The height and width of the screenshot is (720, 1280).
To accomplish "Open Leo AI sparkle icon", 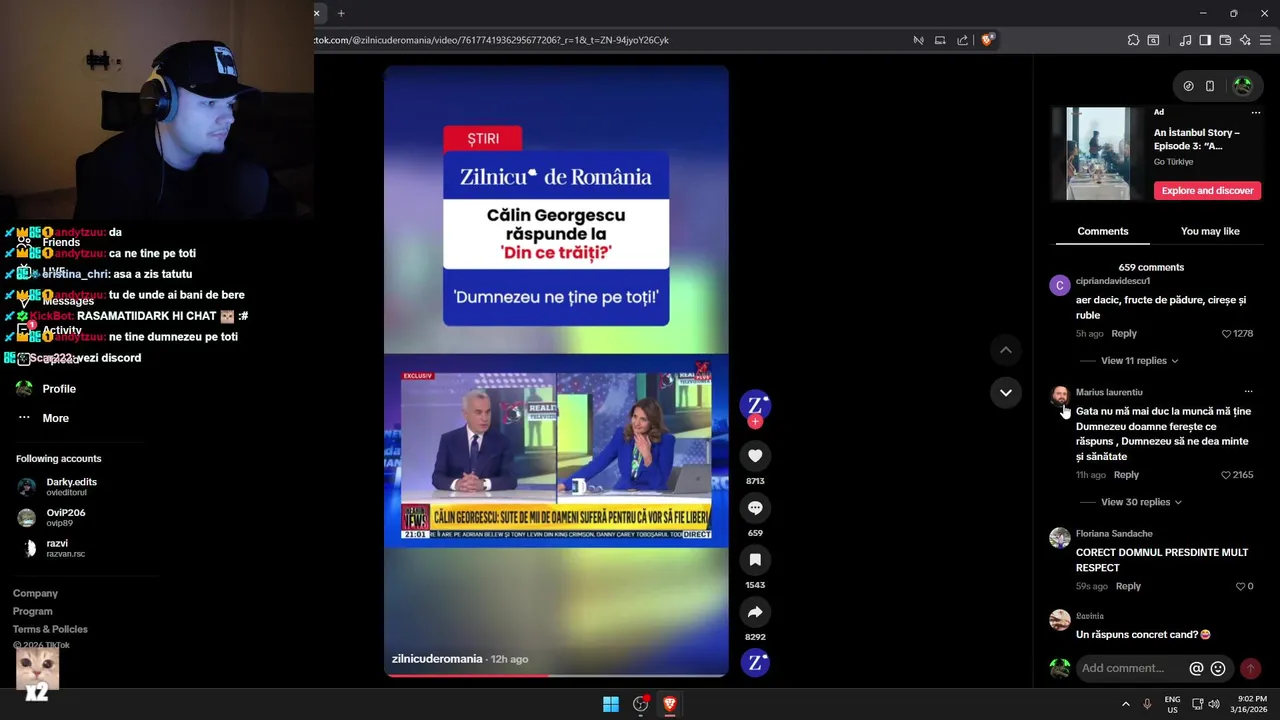I will pos(1245,40).
